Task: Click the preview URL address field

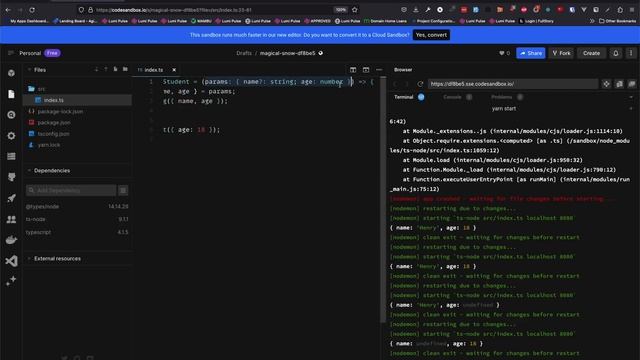Action: [513, 84]
